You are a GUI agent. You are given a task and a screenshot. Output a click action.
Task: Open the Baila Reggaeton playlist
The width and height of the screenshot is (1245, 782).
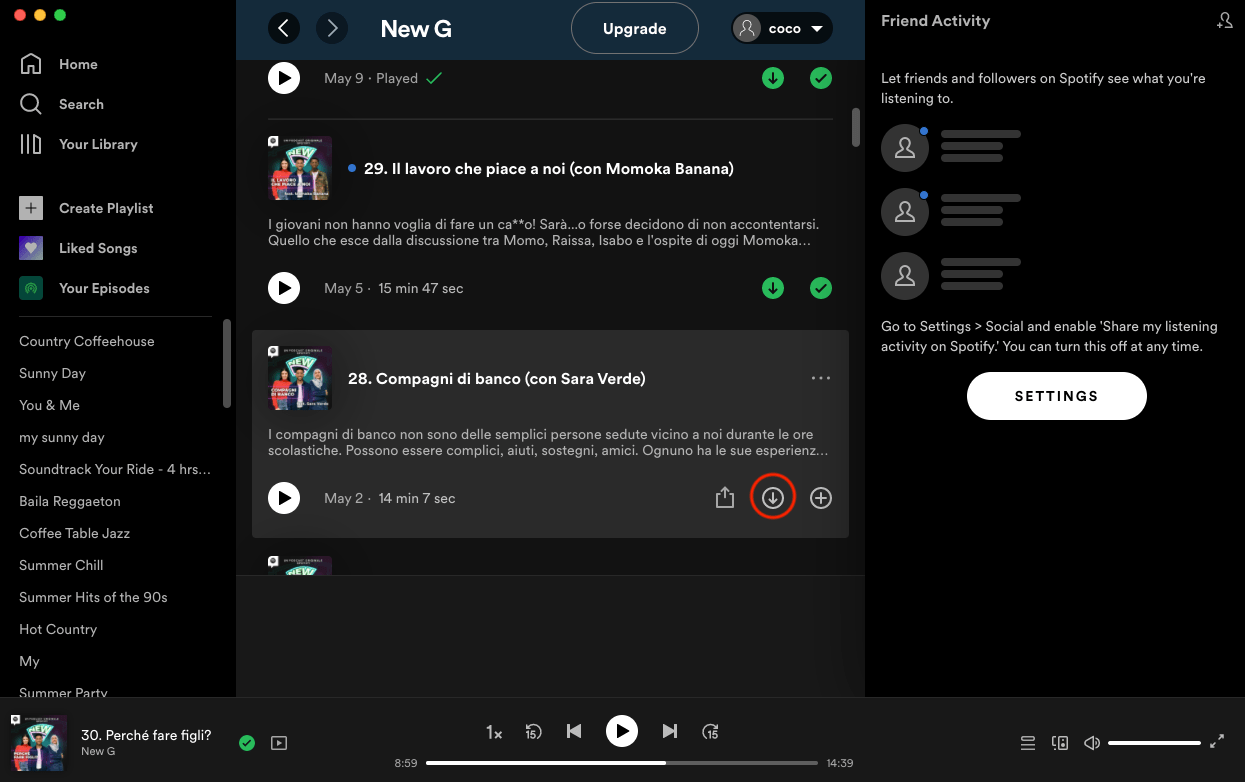[70, 501]
